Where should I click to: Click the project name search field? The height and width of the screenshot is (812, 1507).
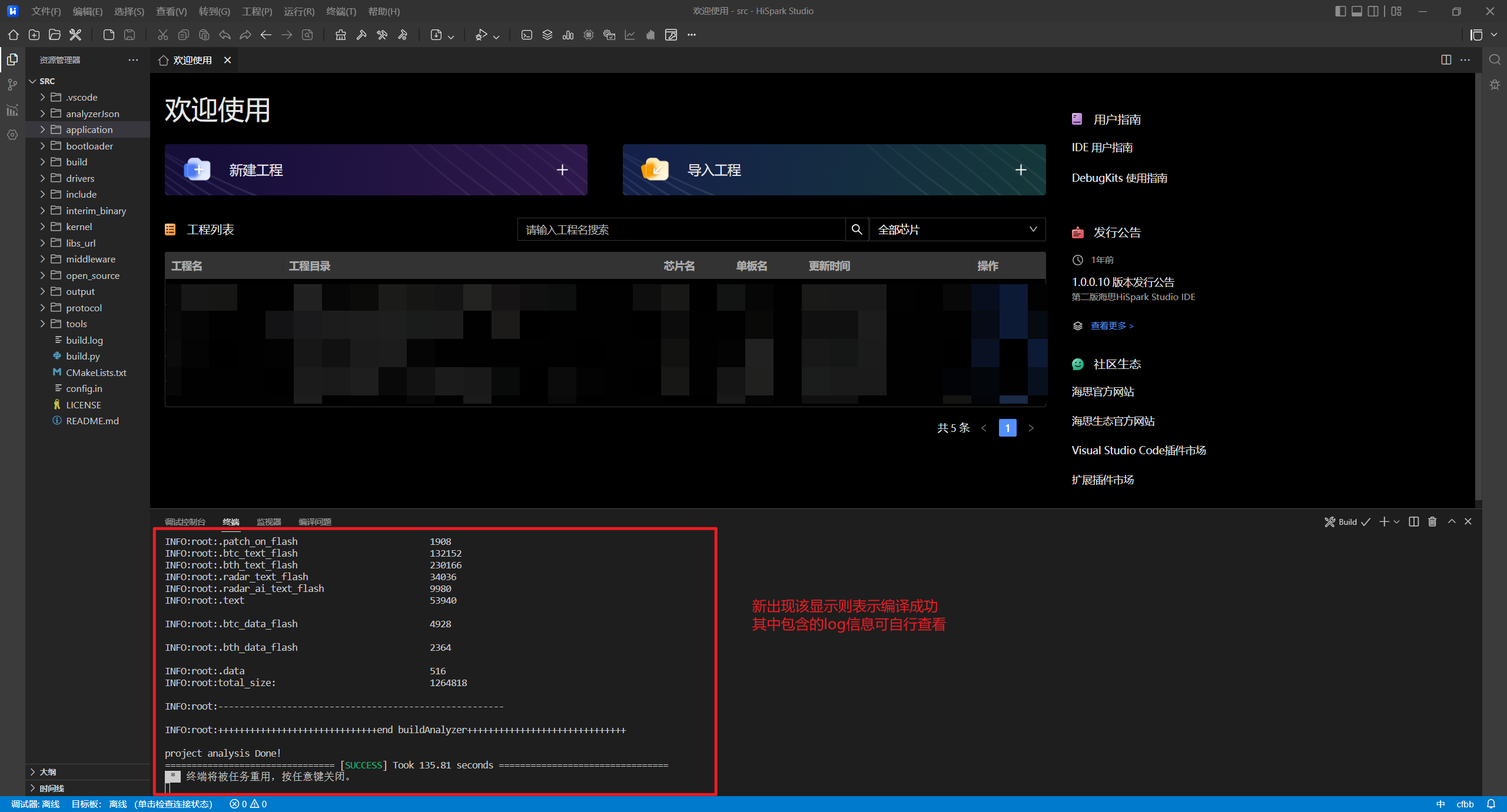coord(681,229)
